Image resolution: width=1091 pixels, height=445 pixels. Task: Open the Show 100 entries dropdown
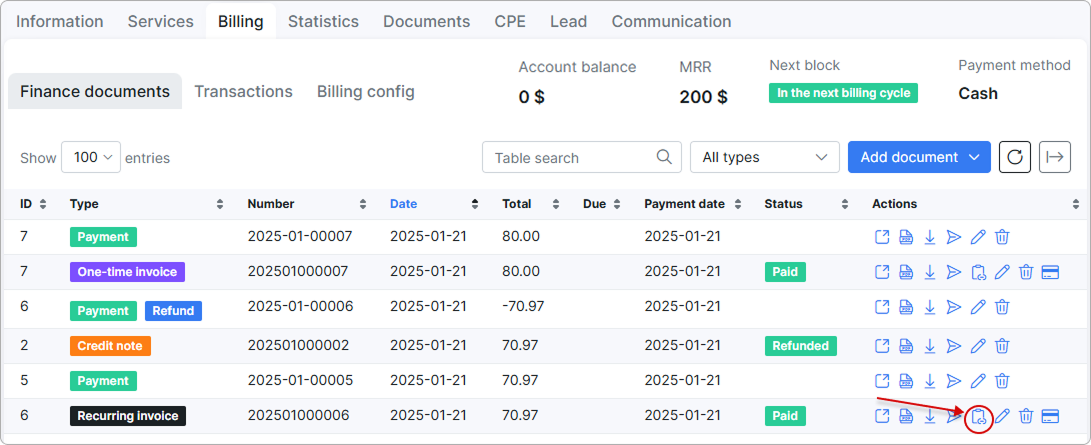point(91,157)
